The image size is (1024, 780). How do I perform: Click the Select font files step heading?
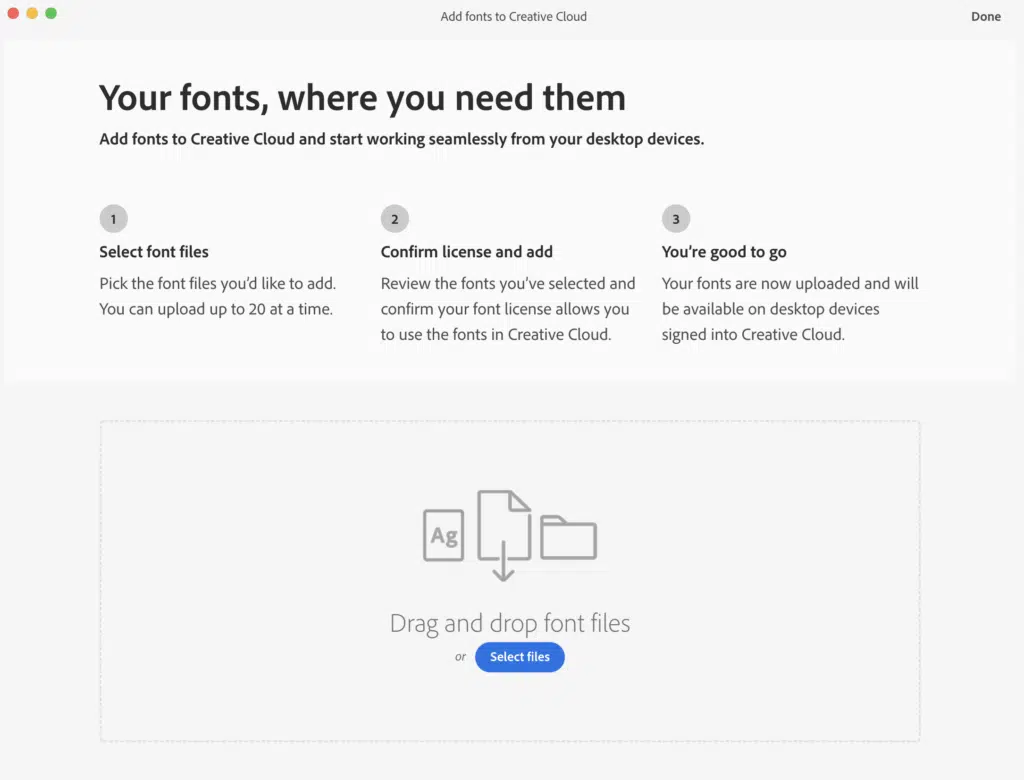pyautogui.click(x=153, y=251)
